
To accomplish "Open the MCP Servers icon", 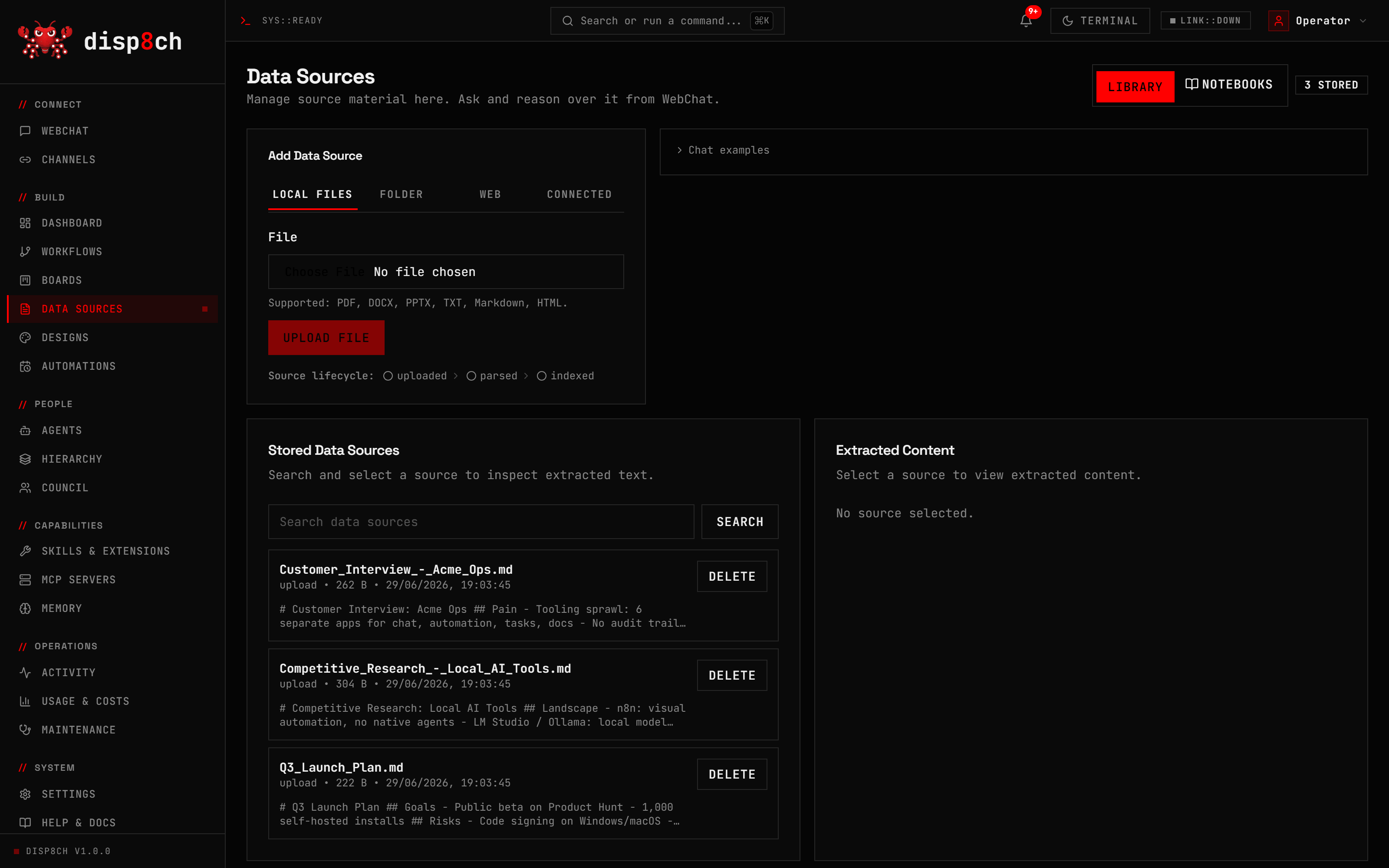I will (x=25, y=580).
